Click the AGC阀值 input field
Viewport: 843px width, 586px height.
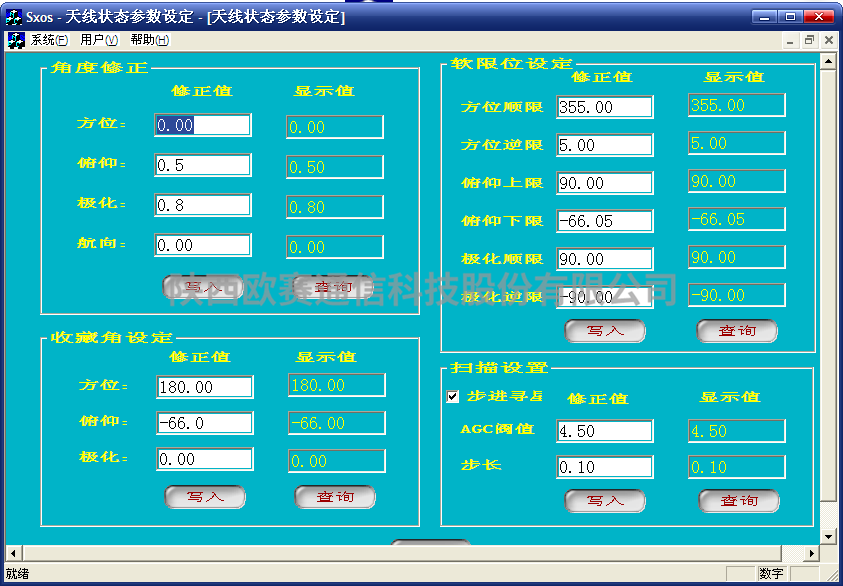605,431
